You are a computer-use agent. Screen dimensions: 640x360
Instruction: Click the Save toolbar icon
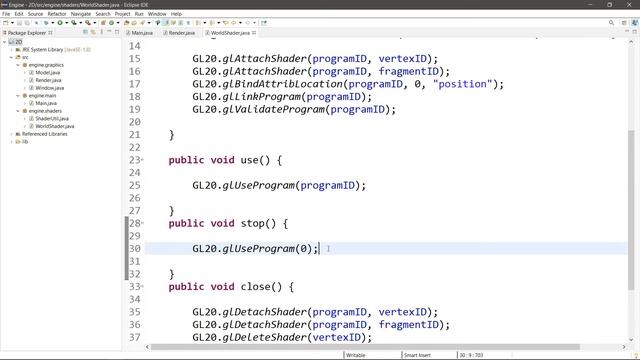pos(19,23)
